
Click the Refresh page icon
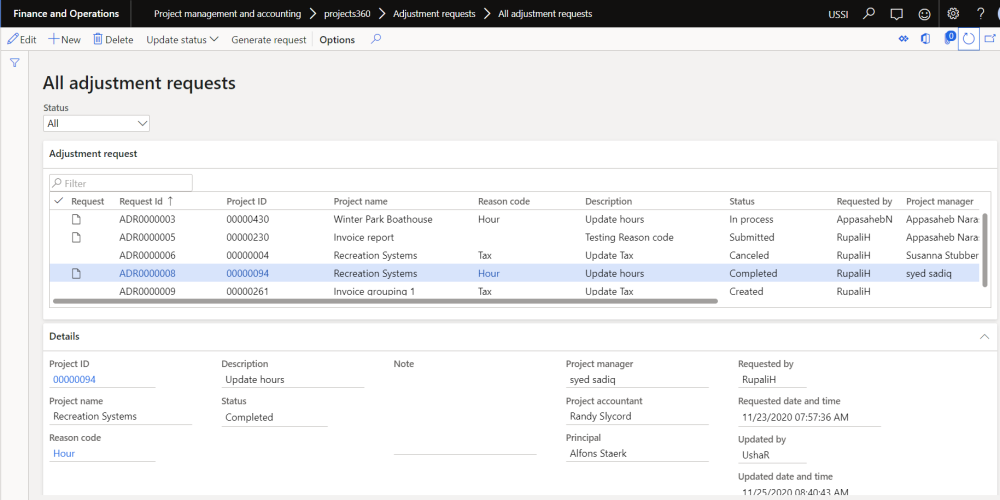click(x=968, y=39)
